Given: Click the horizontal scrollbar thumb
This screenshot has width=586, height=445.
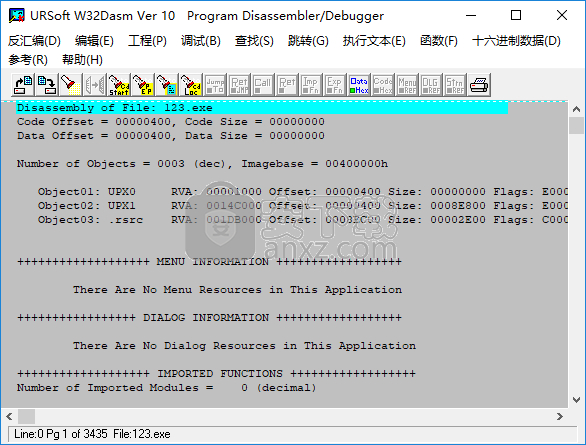Looking at the screenshot, I should pos(27,416).
